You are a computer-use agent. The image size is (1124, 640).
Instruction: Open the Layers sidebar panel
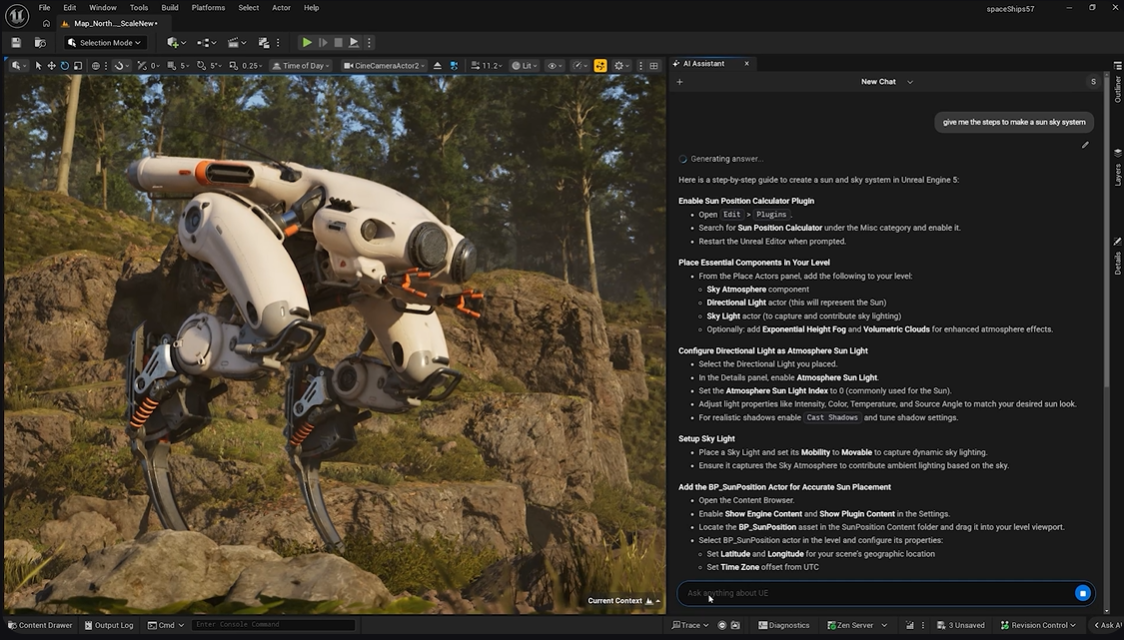[1117, 168]
